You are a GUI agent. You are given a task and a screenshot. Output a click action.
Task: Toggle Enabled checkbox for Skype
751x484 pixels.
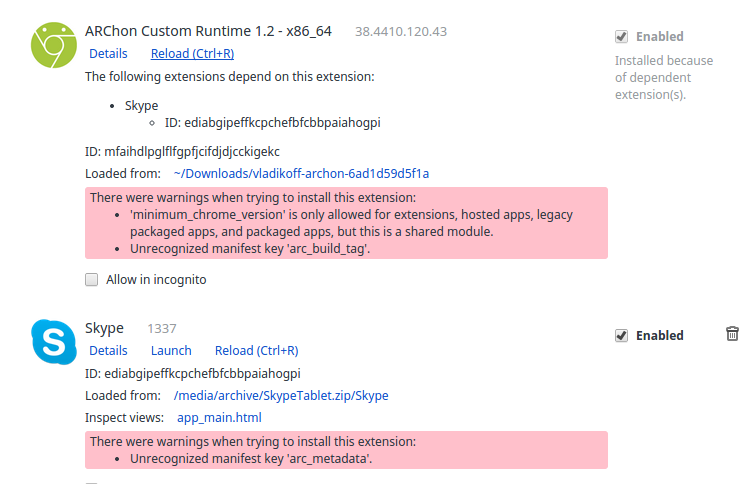coord(621,336)
